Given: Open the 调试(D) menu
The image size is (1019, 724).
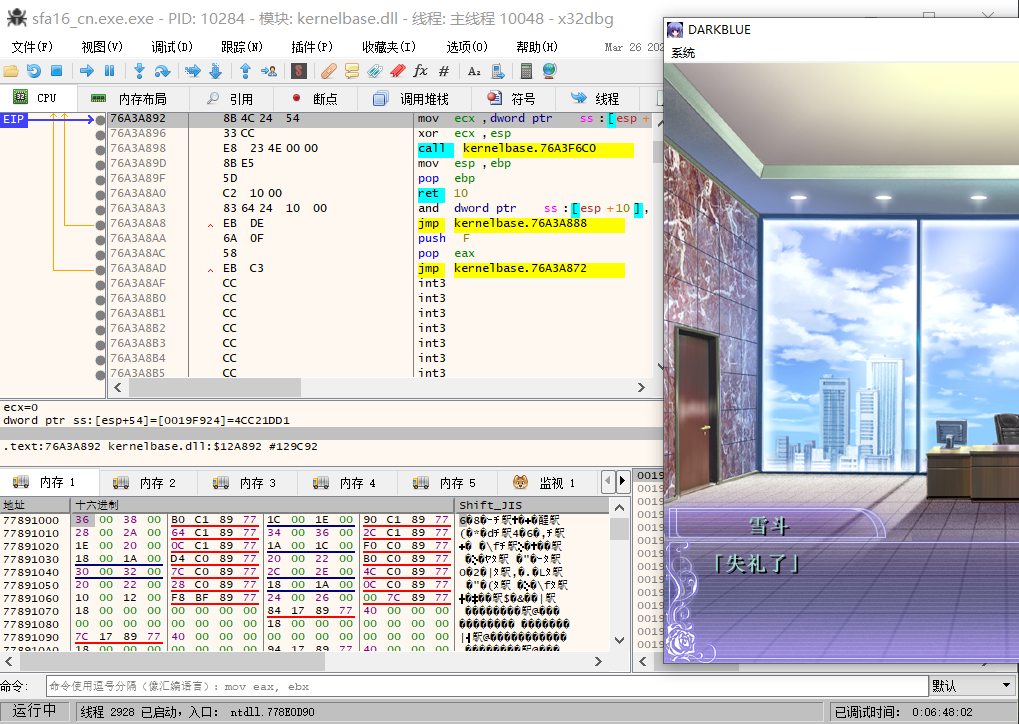Looking at the screenshot, I should coord(172,47).
